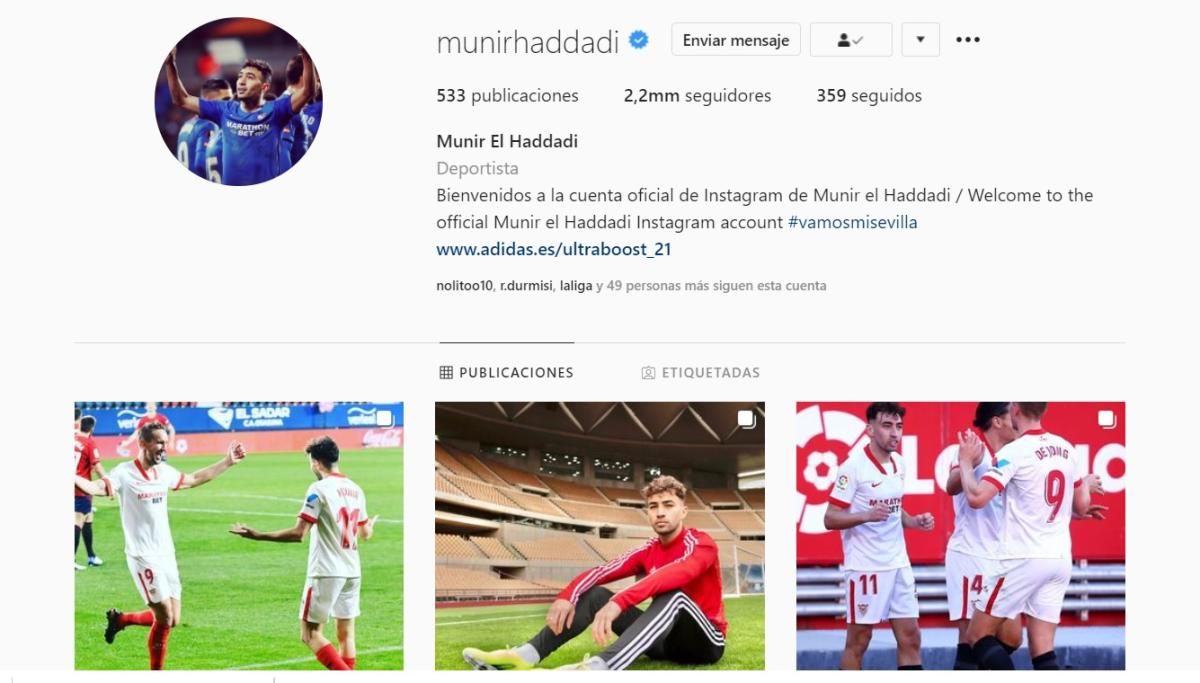Click the blue verified badge next to munirhaddadi
The image size is (1200, 683).
pyautogui.click(x=639, y=40)
